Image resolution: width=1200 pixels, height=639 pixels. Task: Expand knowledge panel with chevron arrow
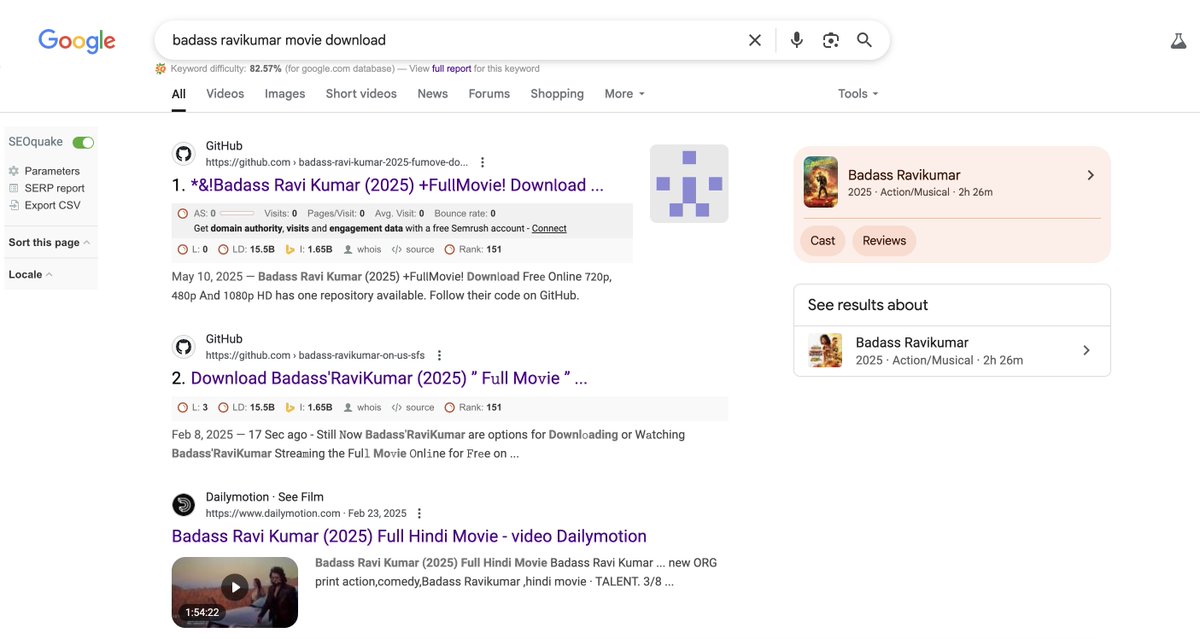1090,175
